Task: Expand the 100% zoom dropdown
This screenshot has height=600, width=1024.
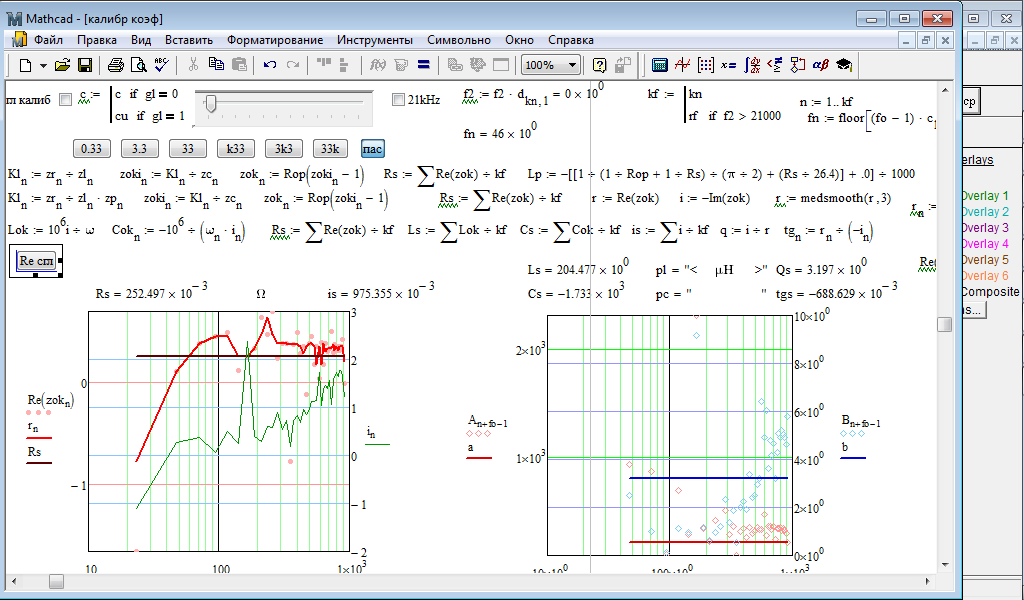Action: point(572,65)
